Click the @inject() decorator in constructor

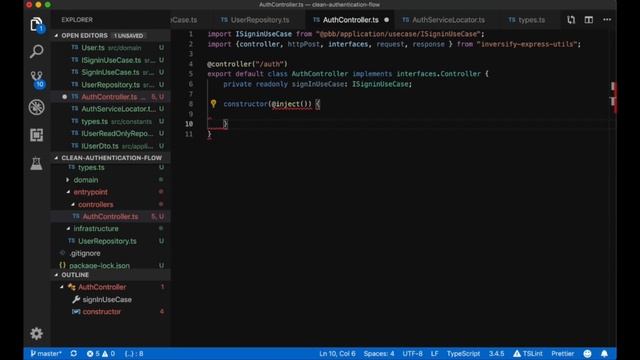click(x=292, y=104)
